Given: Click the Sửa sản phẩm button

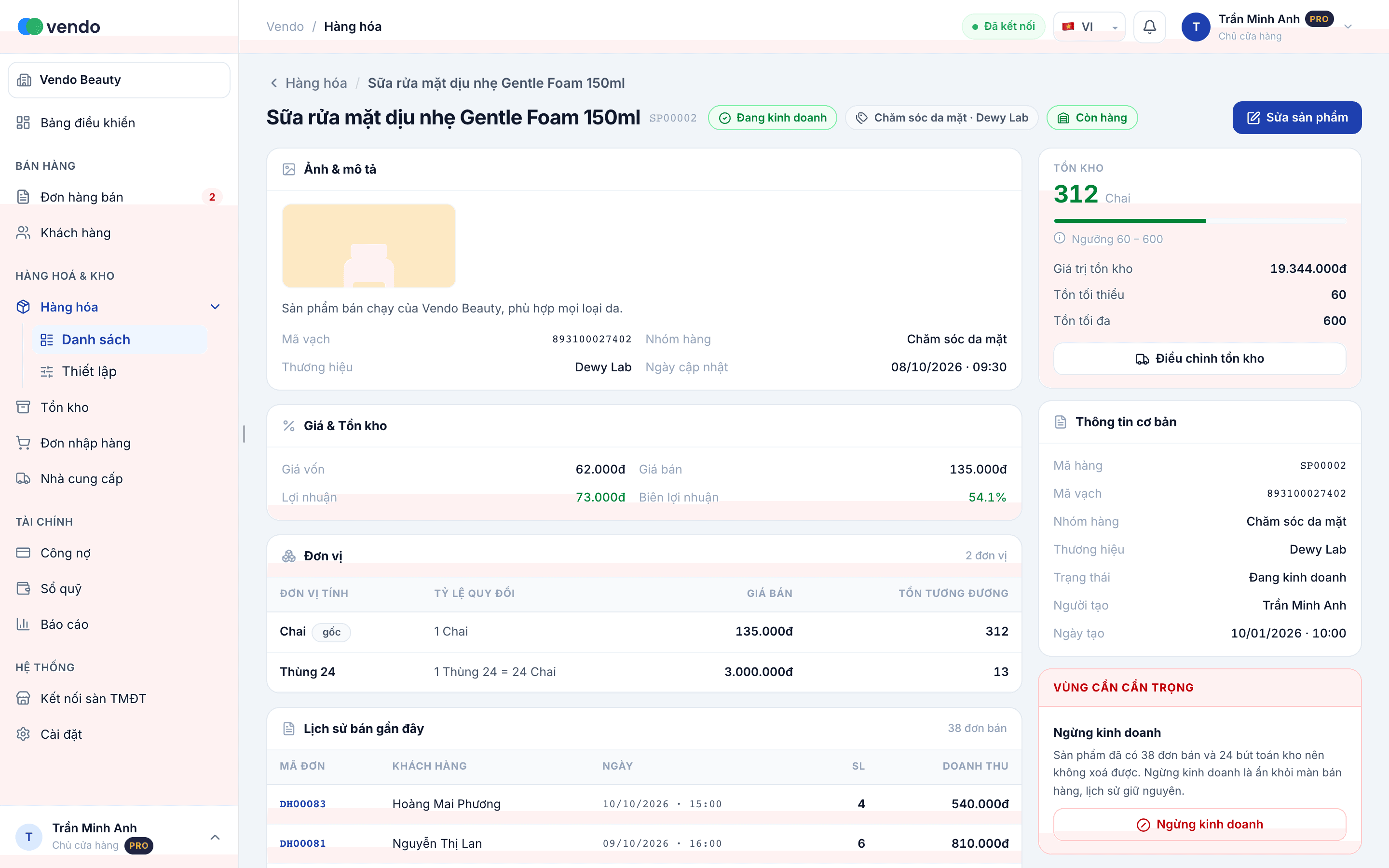Looking at the screenshot, I should (x=1296, y=118).
